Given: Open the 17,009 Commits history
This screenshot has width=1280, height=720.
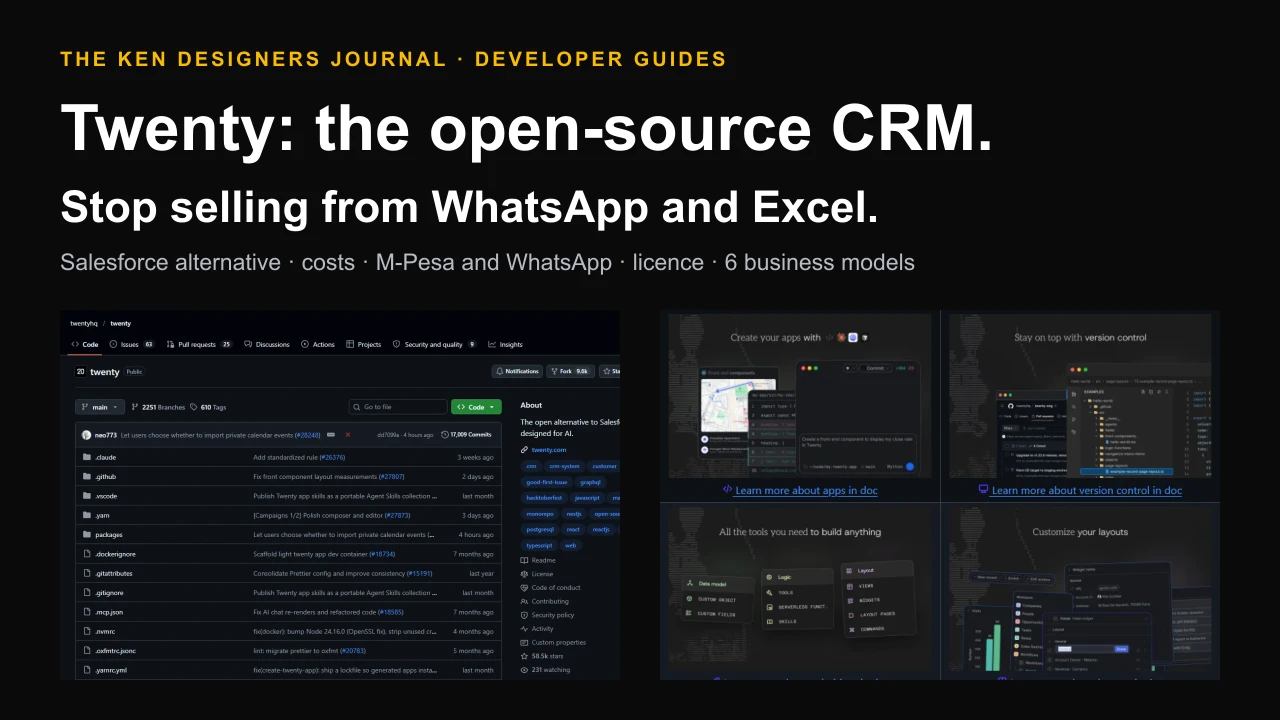Looking at the screenshot, I should point(467,435).
